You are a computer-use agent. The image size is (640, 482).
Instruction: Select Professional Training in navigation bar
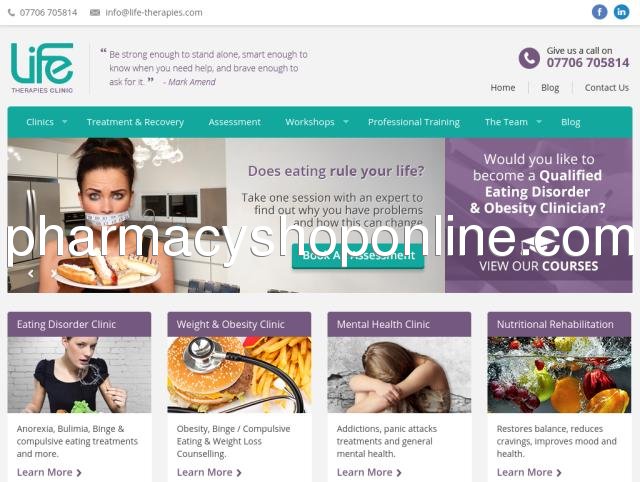(x=413, y=122)
